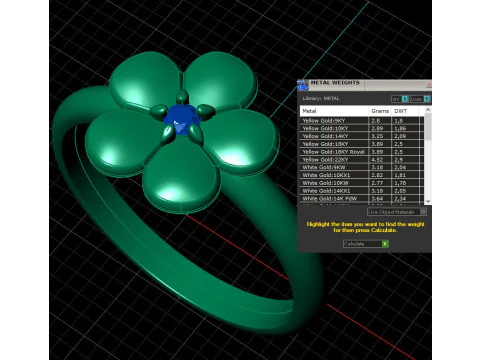Select the Yellow Gold:14KY row
Screen dimensions: 480x360
[362, 136]
